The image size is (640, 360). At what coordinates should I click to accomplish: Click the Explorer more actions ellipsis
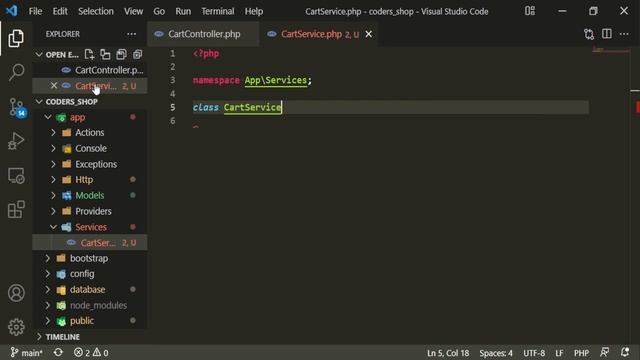[131, 34]
